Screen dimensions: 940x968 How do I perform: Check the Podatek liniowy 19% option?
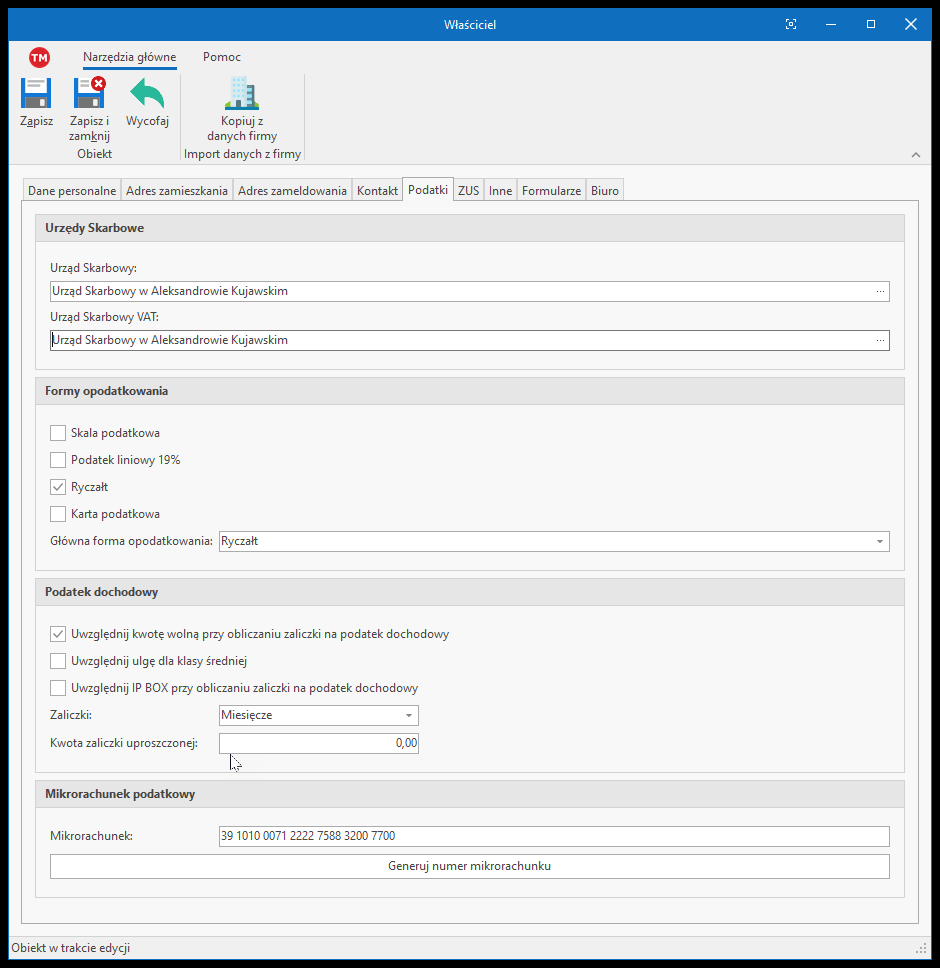click(x=58, y=460)
